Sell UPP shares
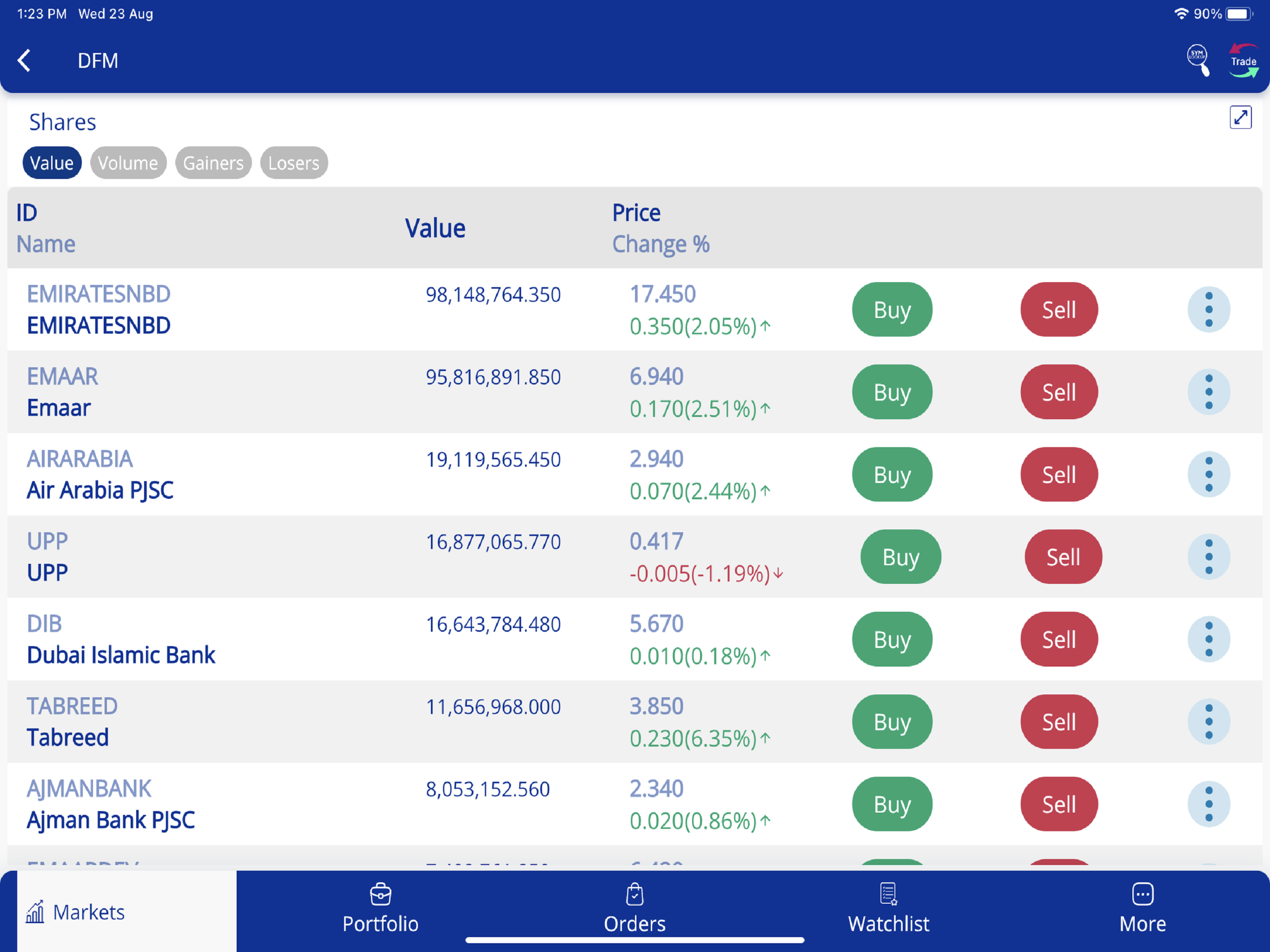 (x=1063, y=556)
